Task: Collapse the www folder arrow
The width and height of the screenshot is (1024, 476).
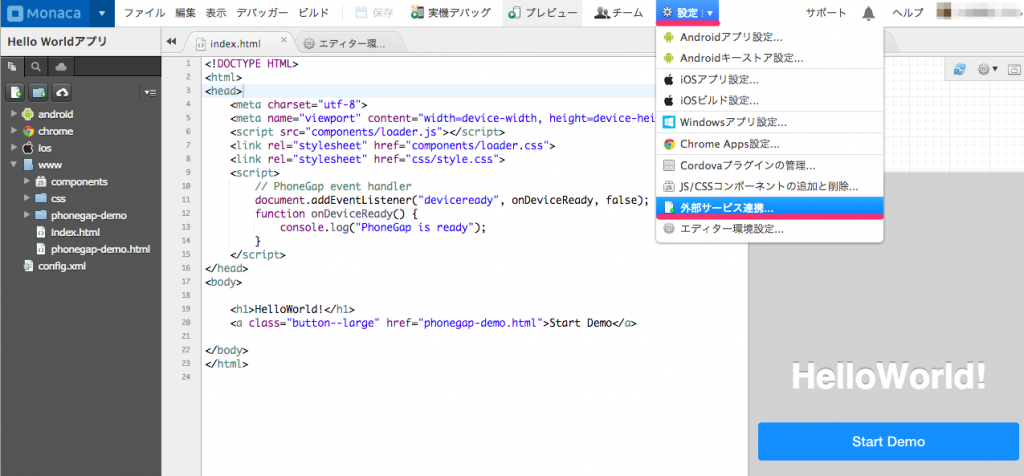Action: tap(13, 165)
